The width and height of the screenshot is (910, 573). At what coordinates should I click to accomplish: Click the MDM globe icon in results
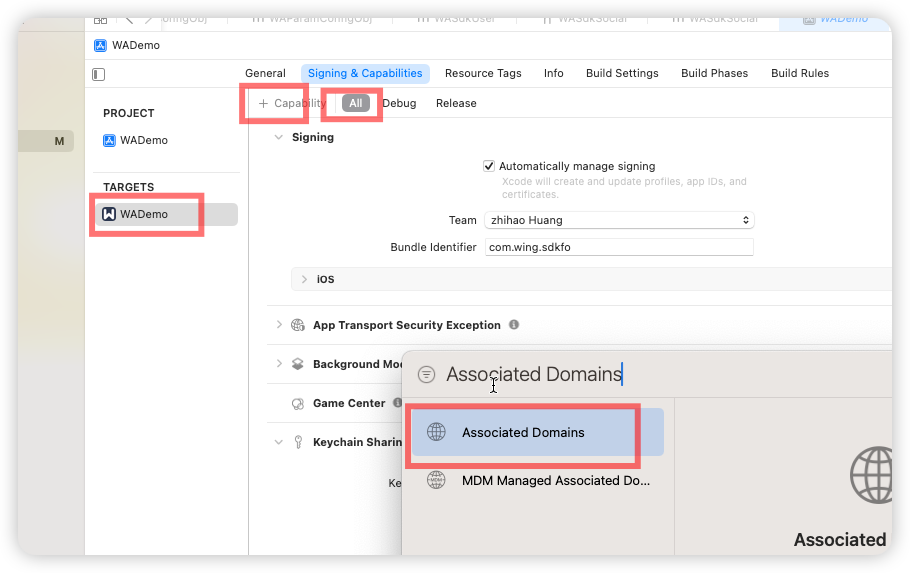coord(436,480)
